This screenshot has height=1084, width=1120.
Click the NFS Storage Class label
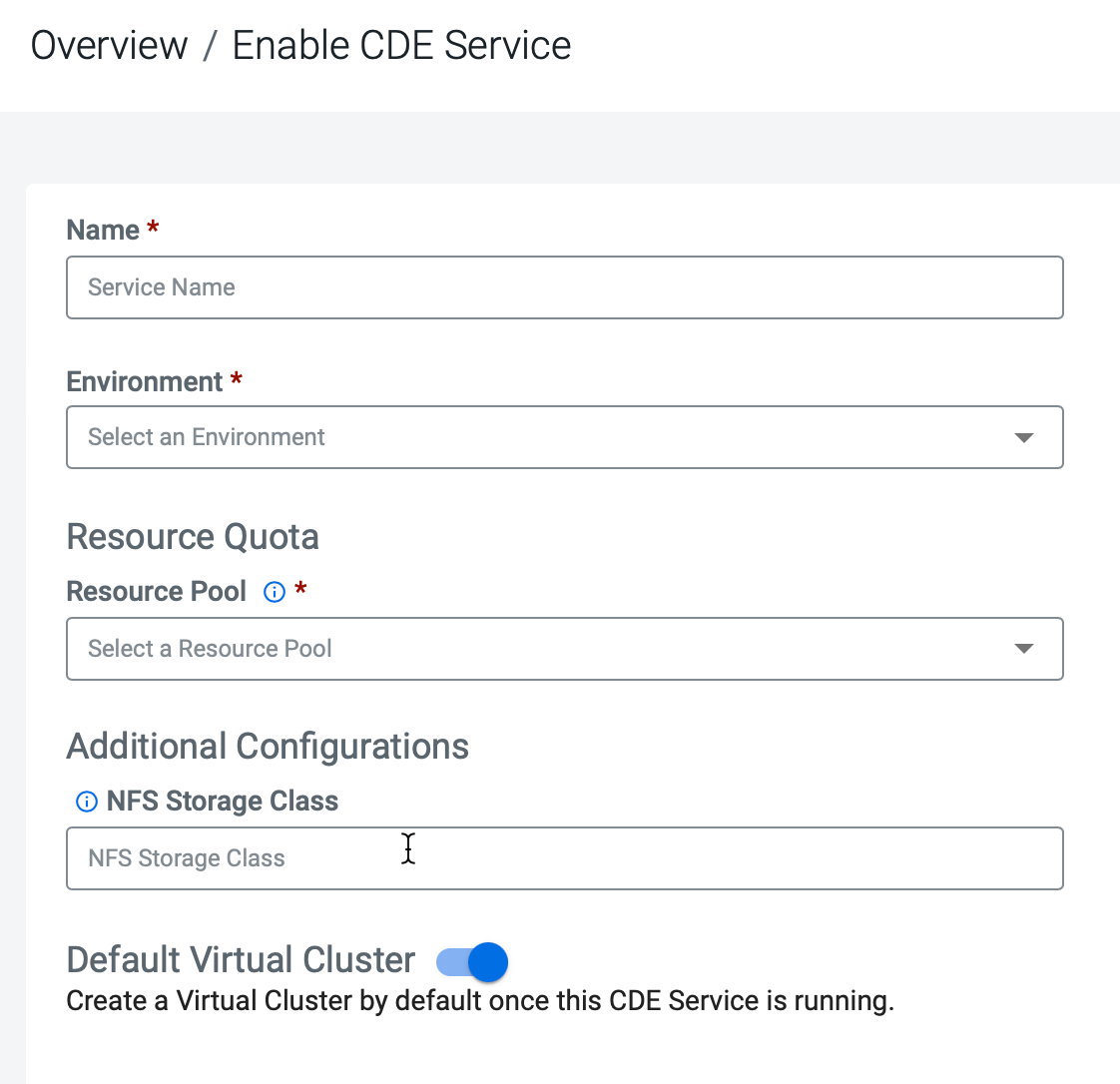coord(222,801)
